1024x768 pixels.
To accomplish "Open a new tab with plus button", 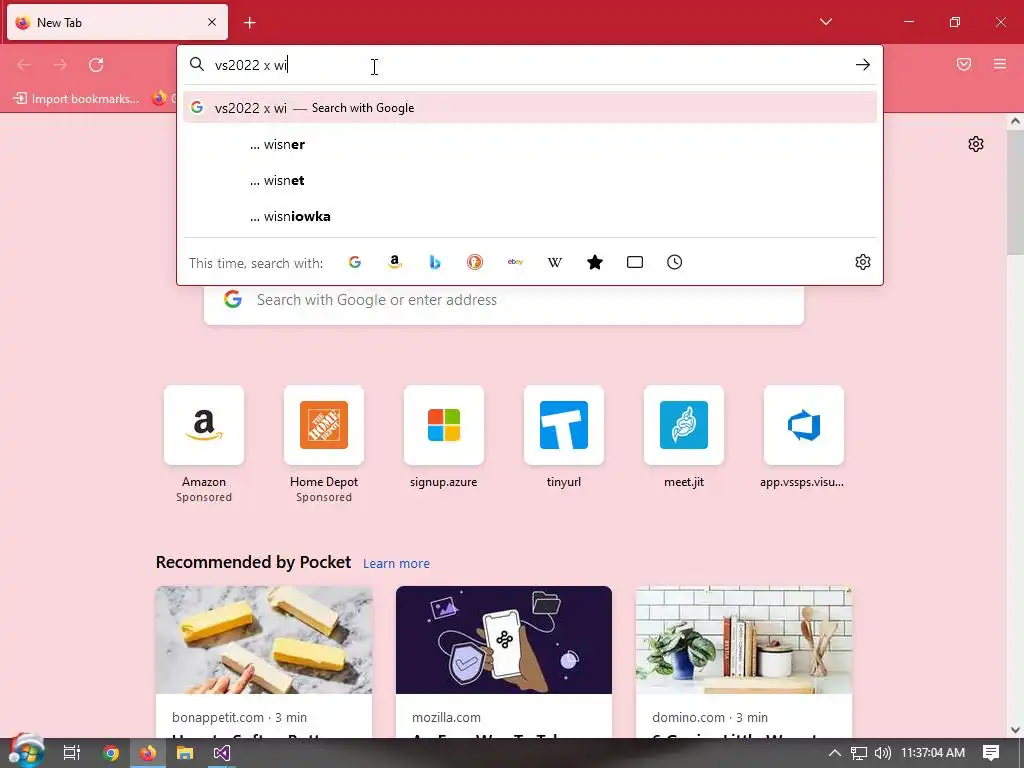I will 249,23.
